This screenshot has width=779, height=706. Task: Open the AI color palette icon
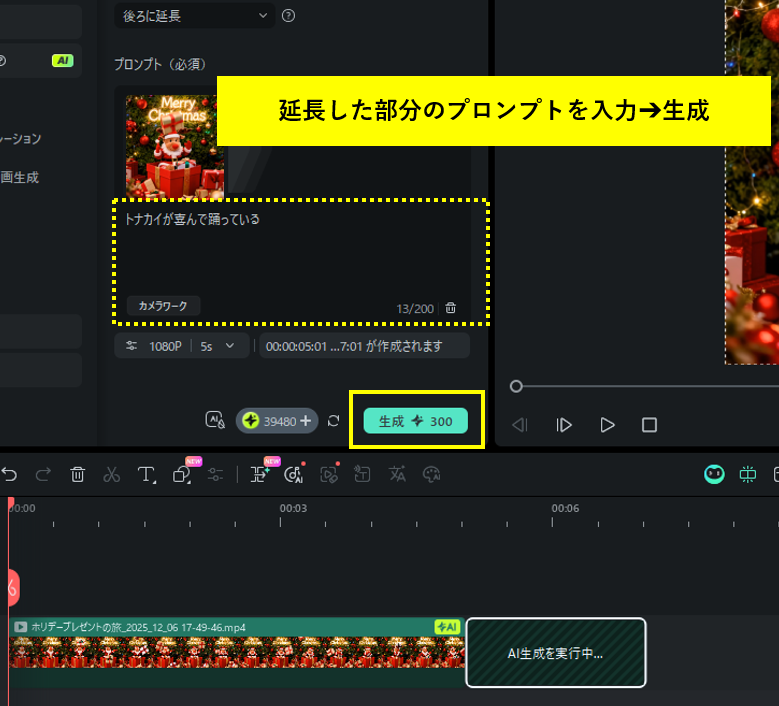tap(431, 474)
